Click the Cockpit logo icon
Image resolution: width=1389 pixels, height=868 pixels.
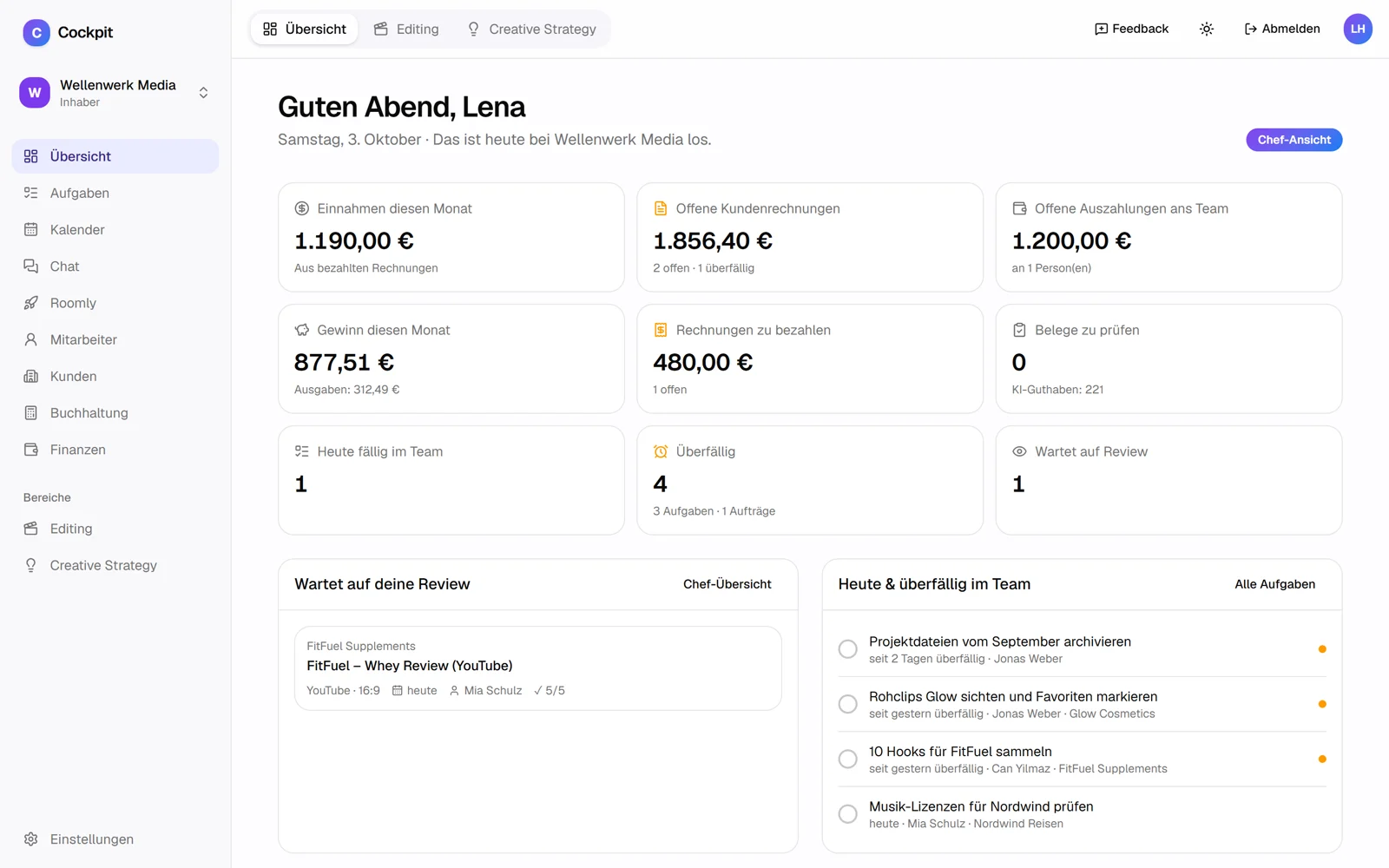36,32
